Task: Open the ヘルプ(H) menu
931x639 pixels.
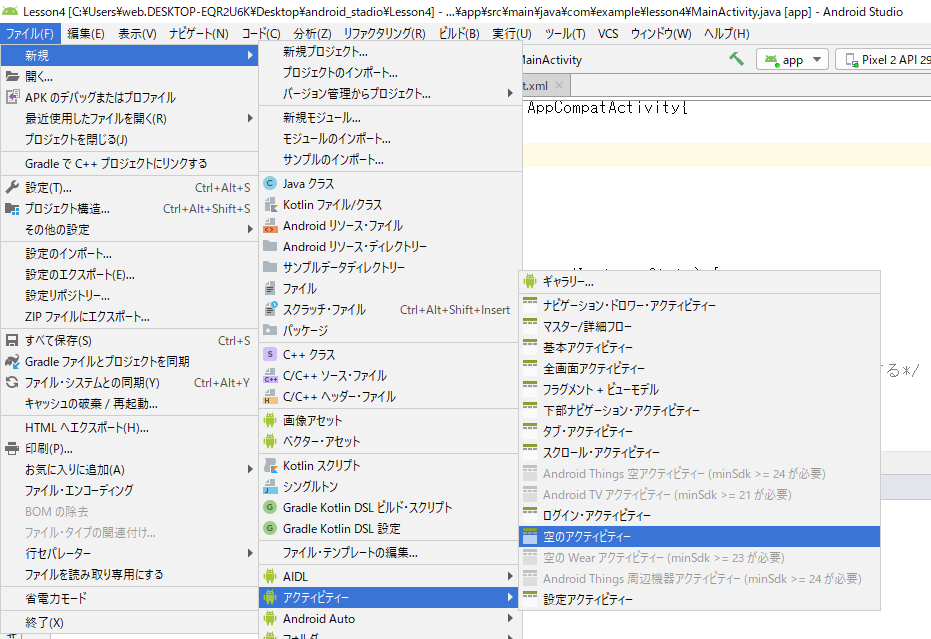Action: [x=726, y=34]
